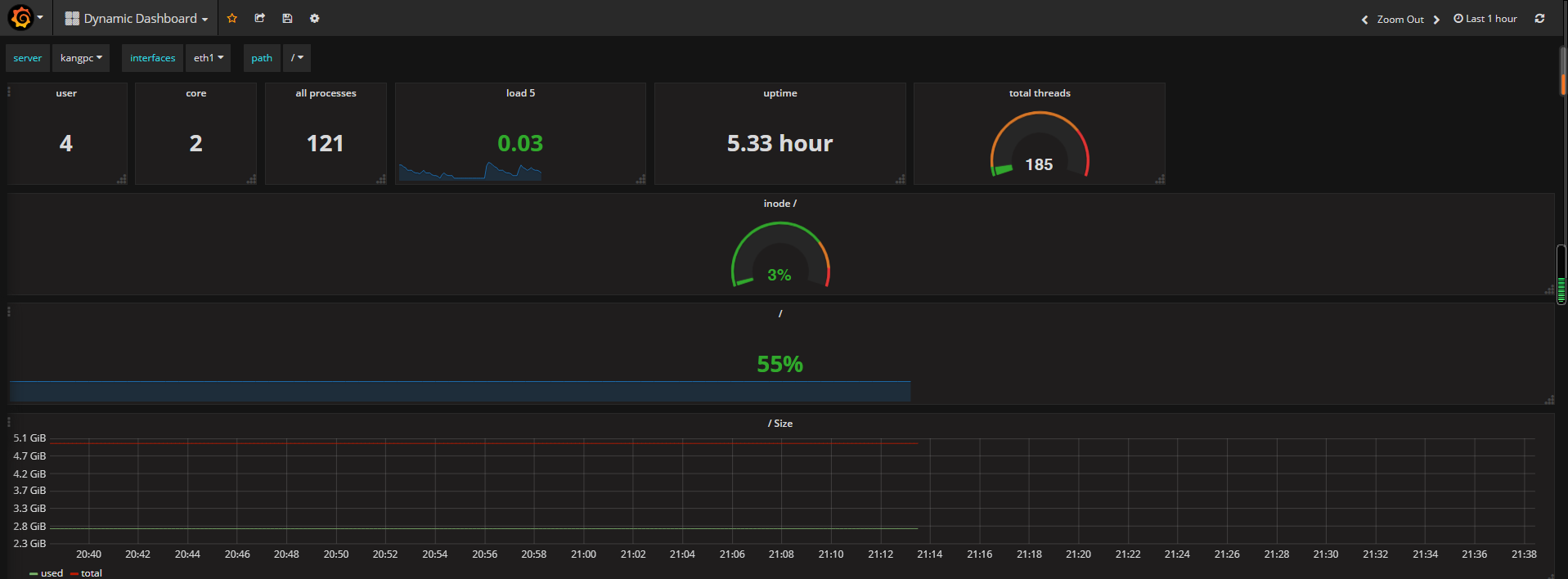Image resolution: width=1568 pixels, height=579 pixels.
Task: Open the title menu of the 55% panel
Action: tap(780, 314)
